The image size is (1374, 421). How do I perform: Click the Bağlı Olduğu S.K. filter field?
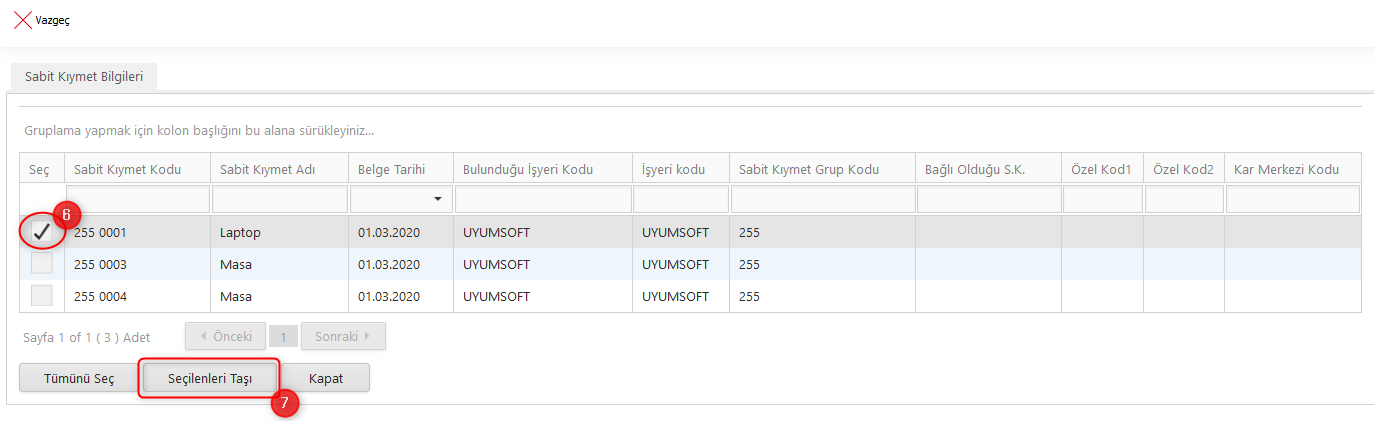click(x=988, y=199)
